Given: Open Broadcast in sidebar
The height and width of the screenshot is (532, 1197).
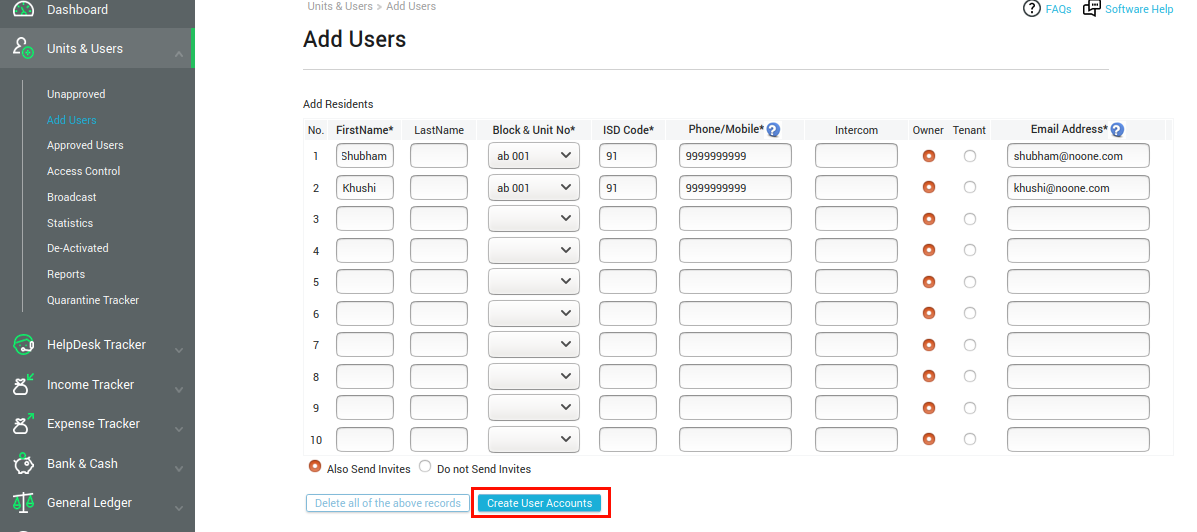Looking at the screenshot, I should point(72,197).
